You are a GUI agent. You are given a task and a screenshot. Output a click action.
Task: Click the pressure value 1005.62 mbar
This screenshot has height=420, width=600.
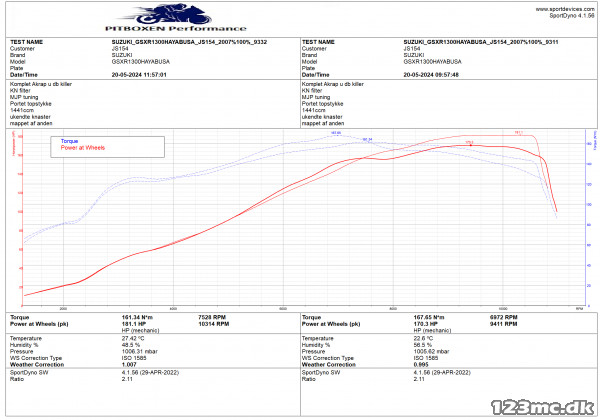(431, 352)
